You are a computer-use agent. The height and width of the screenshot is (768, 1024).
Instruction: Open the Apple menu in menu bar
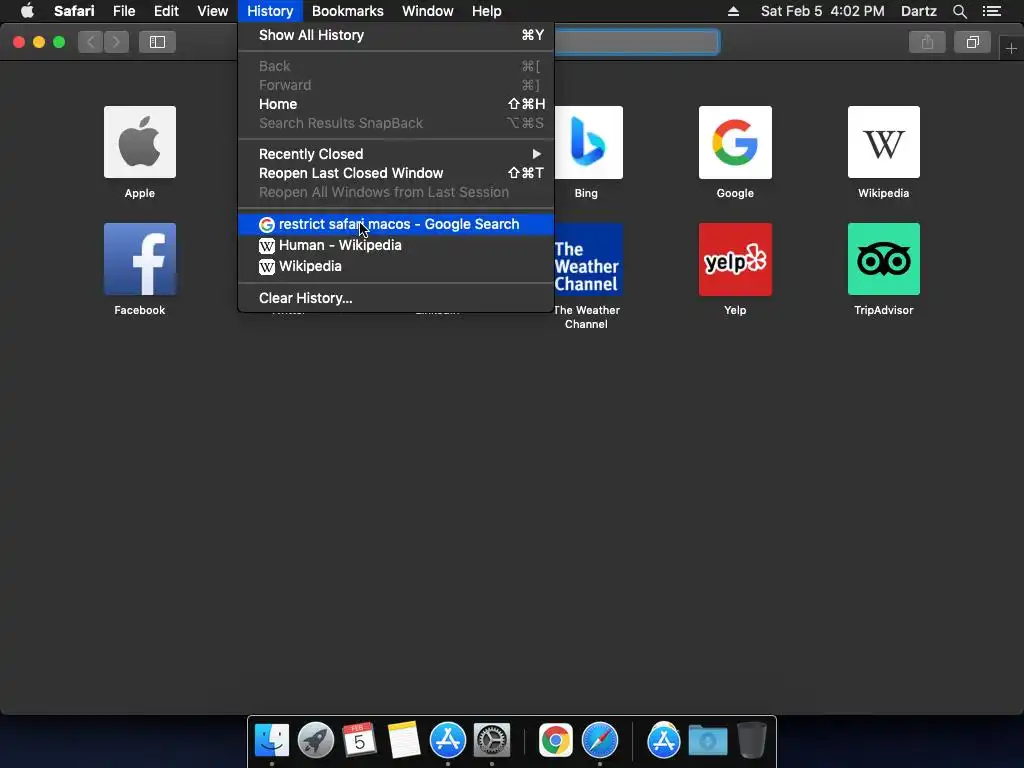(27, 11)
